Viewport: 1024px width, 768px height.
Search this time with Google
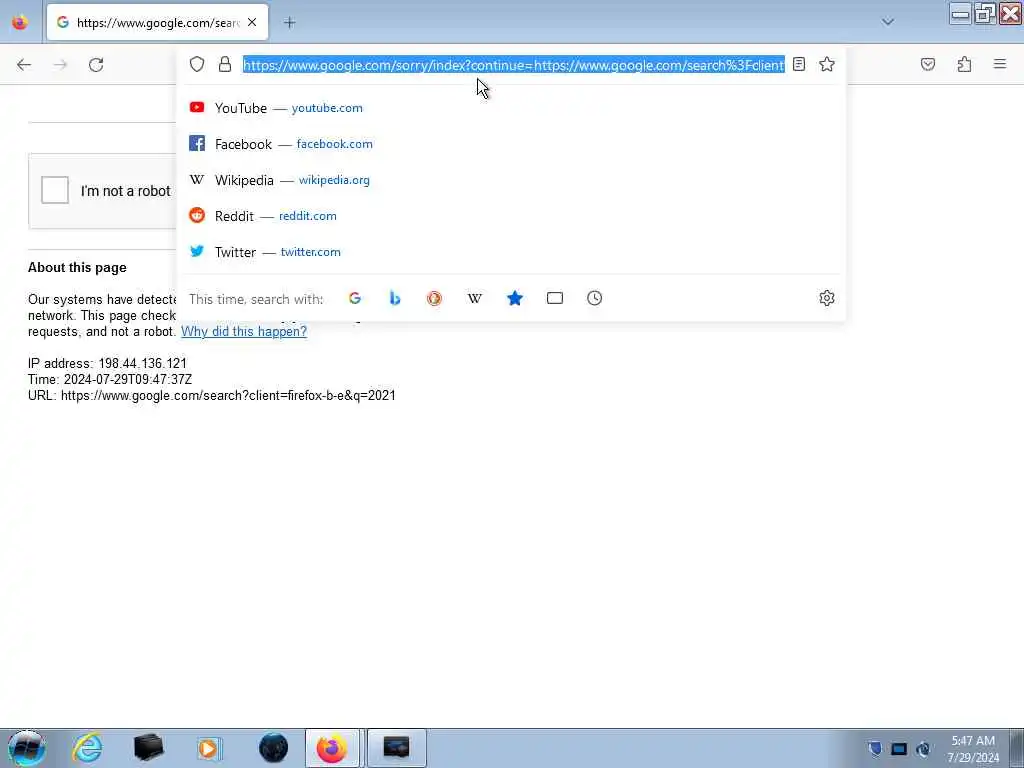click(x=355, y=298)
